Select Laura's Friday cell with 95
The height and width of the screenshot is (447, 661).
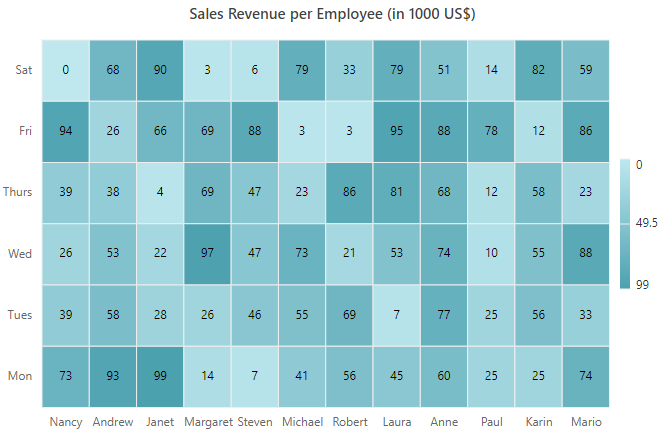click(x=396, y=132)
